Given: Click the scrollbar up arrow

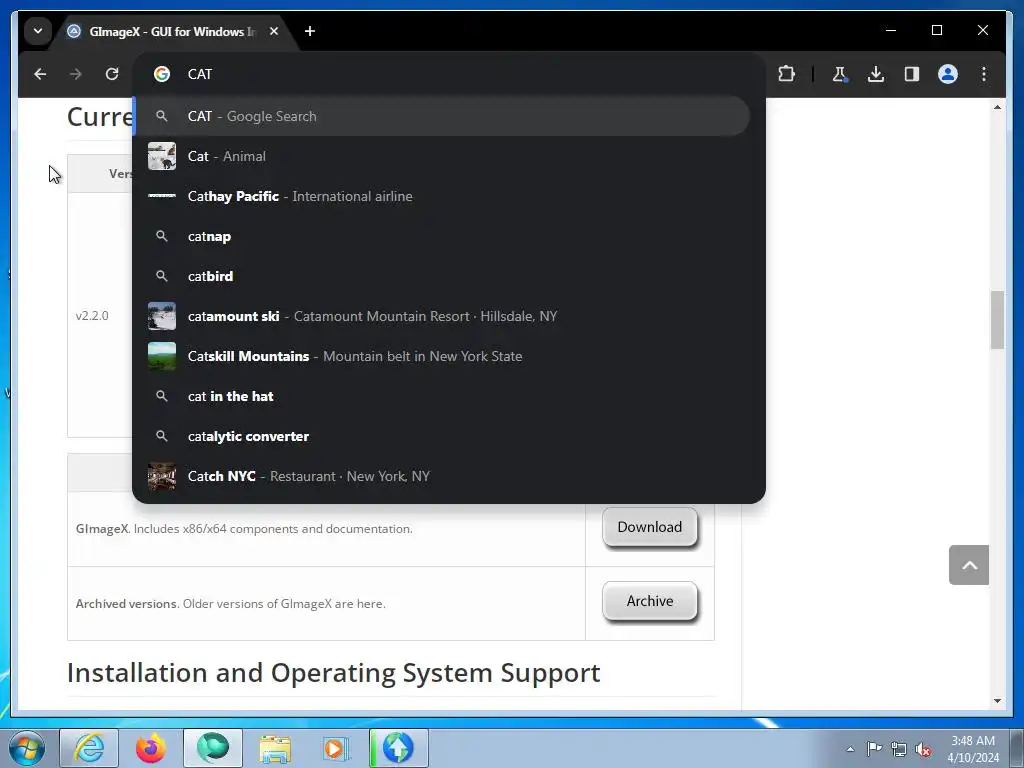Looking at the screenshot, I should (997, 106).
